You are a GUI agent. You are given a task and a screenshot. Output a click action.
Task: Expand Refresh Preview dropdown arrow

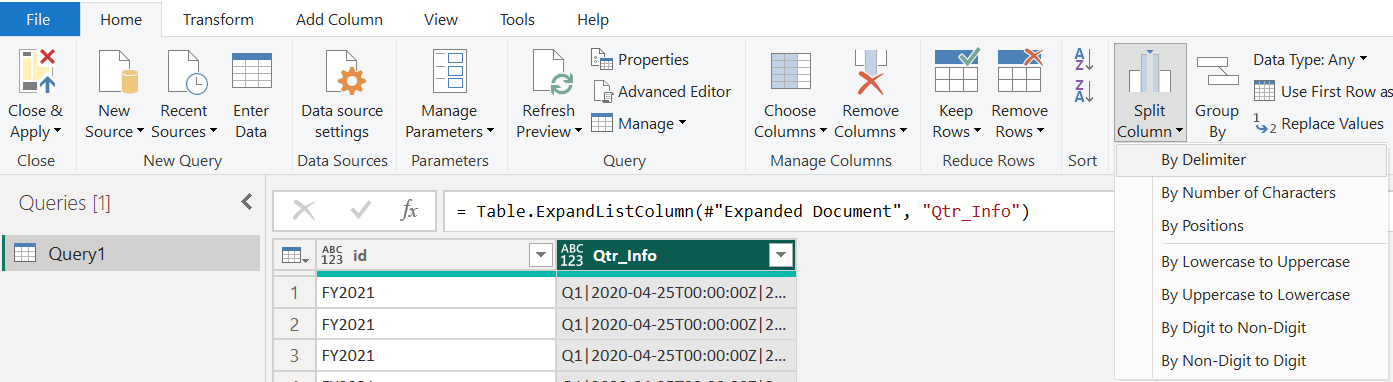578,132
